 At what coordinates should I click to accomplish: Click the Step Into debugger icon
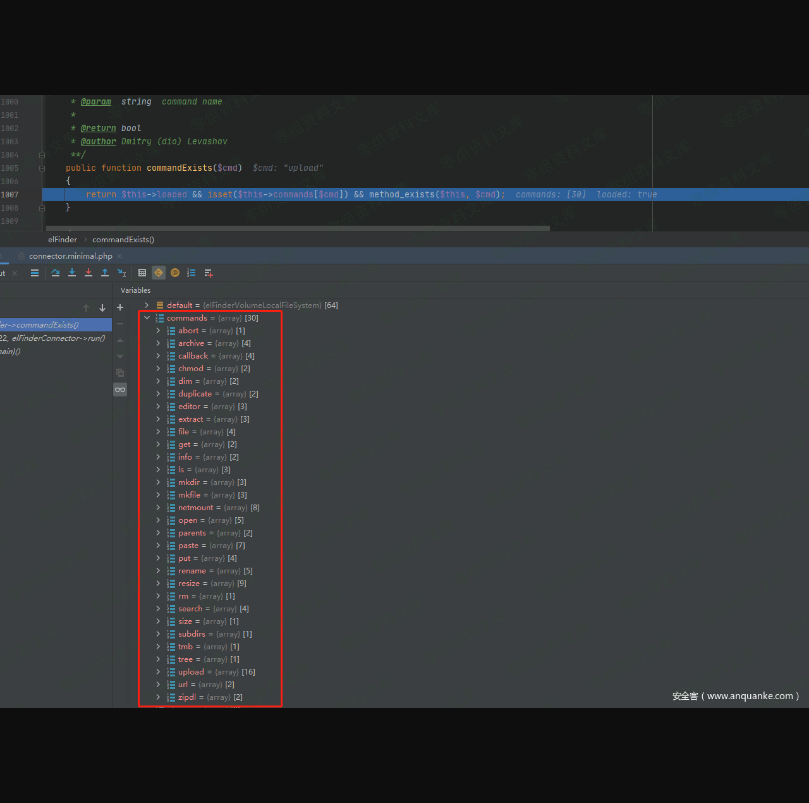(x=72, y=272)
